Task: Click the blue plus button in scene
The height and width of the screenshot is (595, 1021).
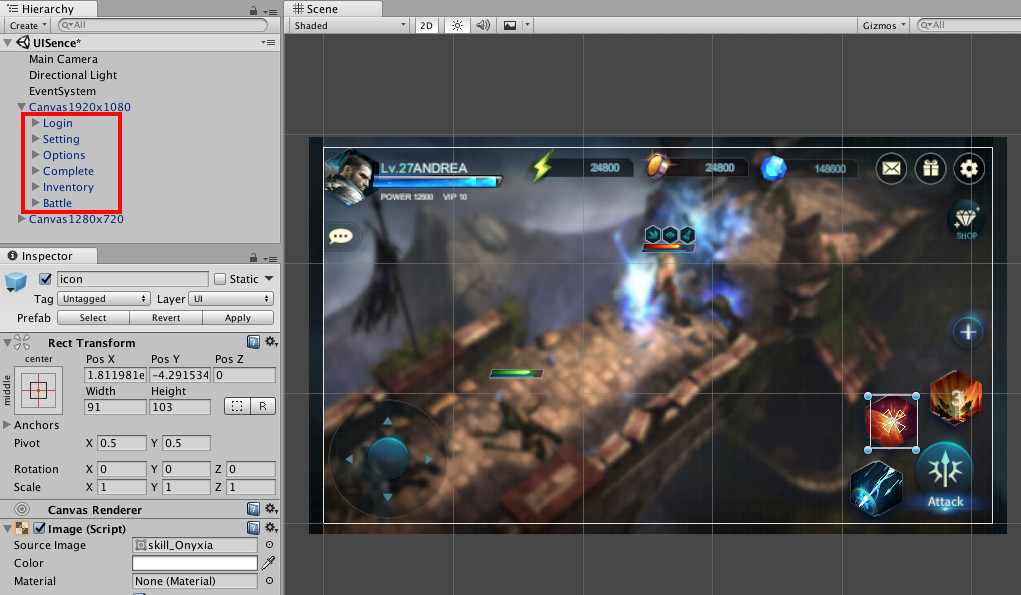Action: coord(968,332)
